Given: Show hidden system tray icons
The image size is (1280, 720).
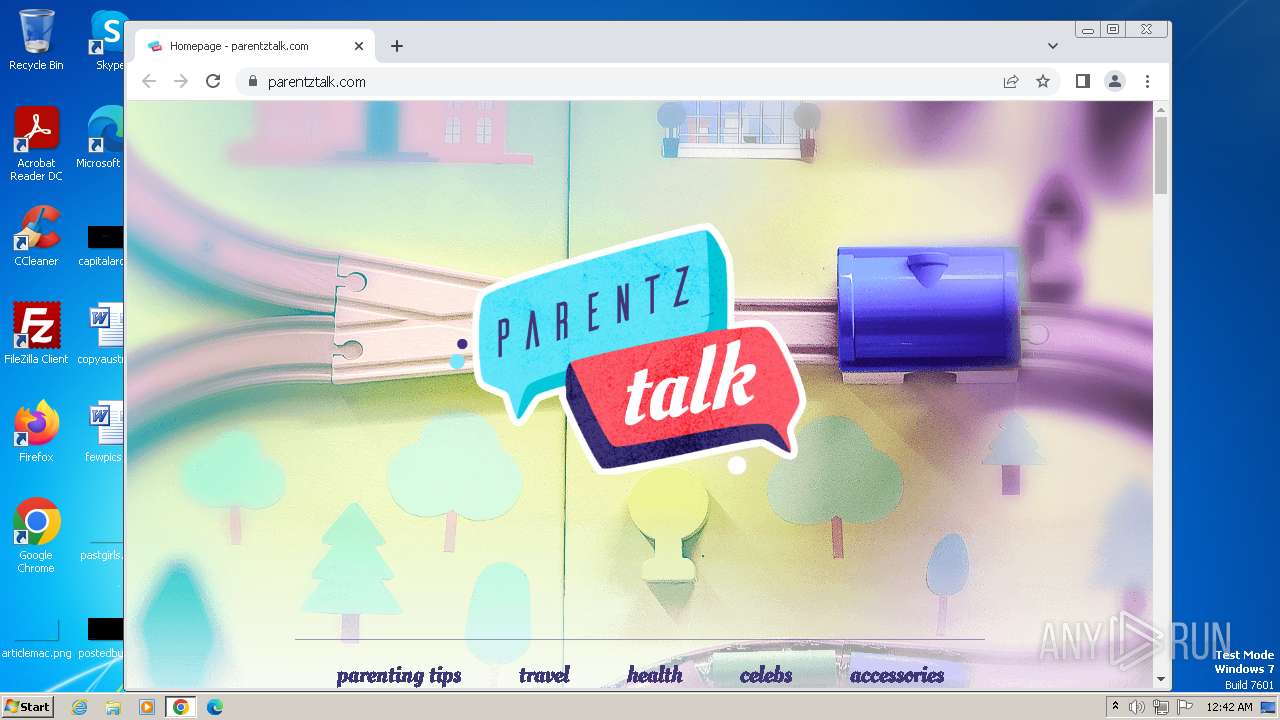Looking at the screenshot, I should point(1115,707).
